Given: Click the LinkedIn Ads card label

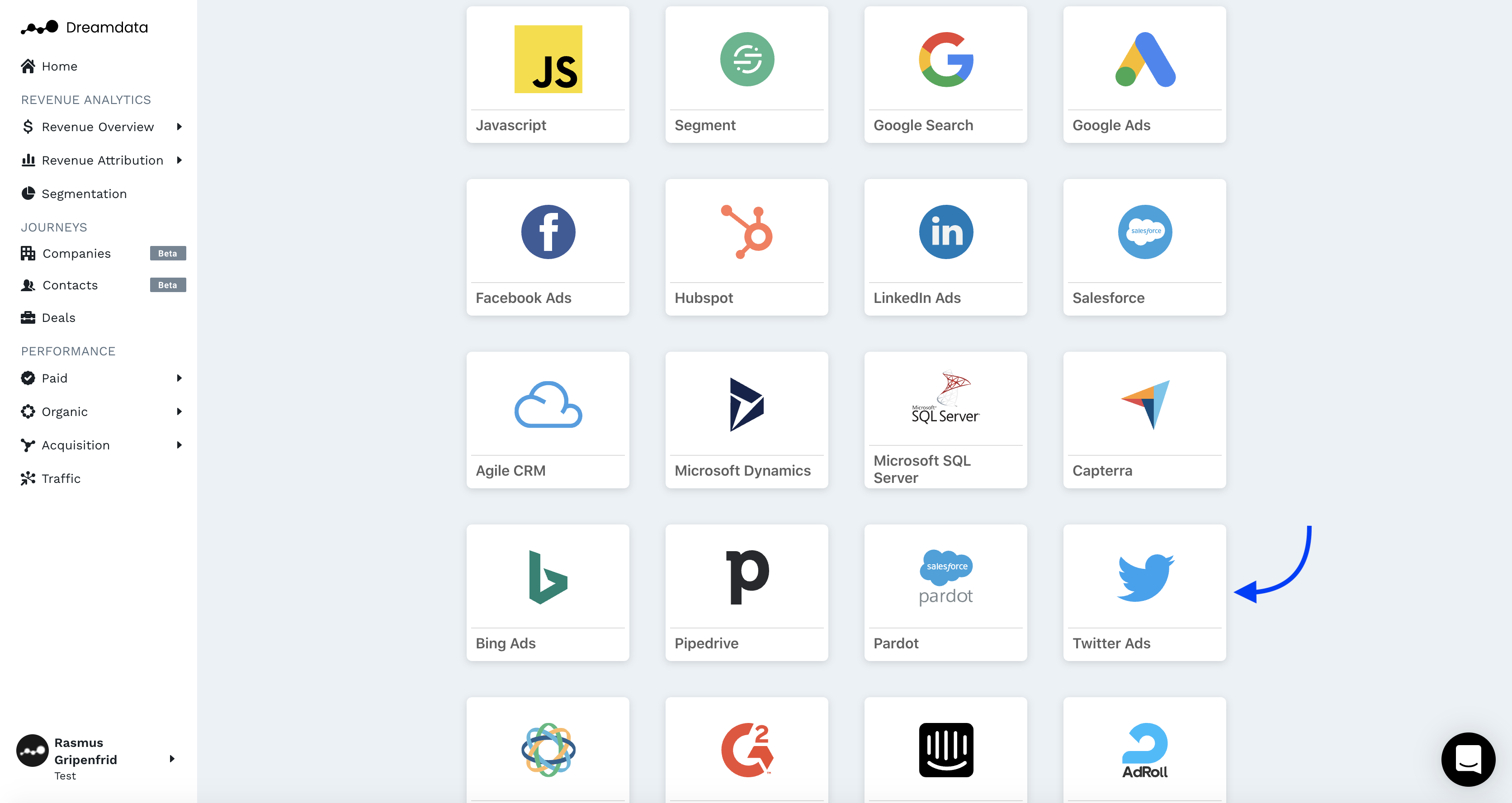Looking at the screenshot, I should pyautogui.click(x=917, y=298).
